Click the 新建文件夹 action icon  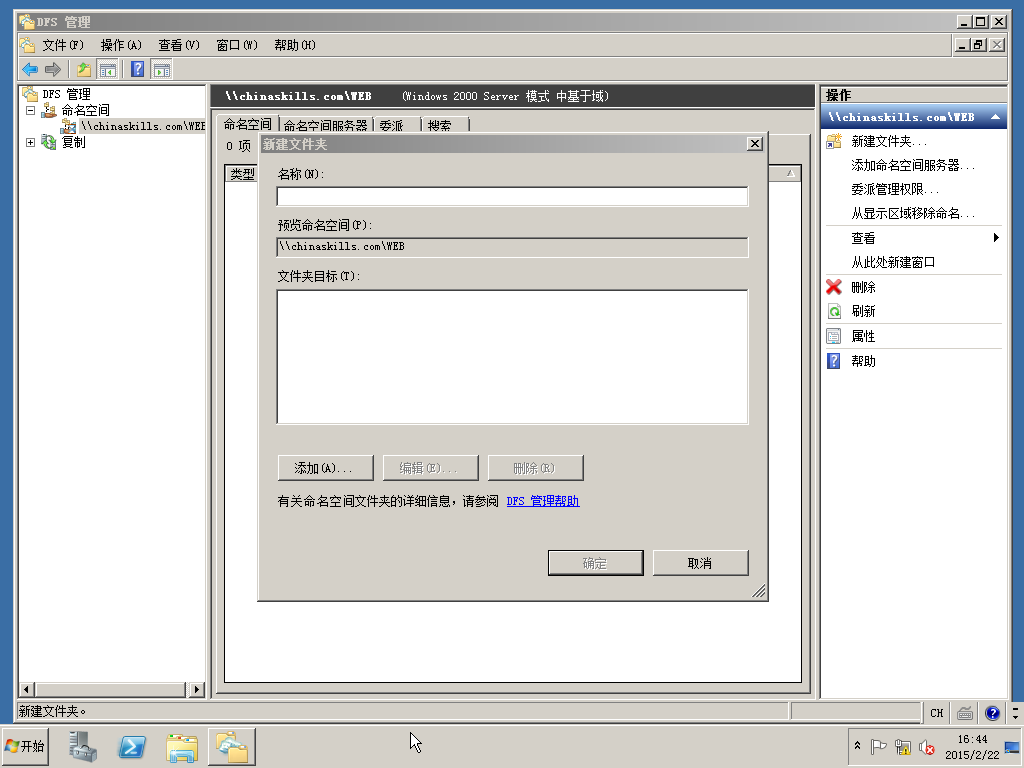pos(834,141)
